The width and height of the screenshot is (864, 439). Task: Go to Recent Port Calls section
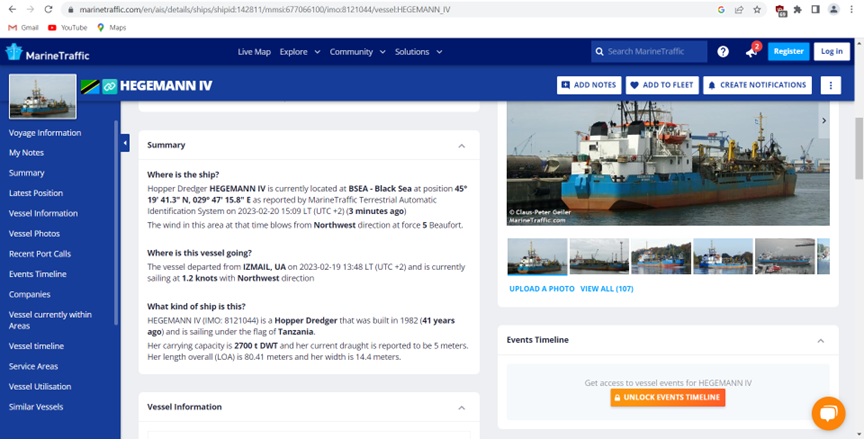click(40, 254)
